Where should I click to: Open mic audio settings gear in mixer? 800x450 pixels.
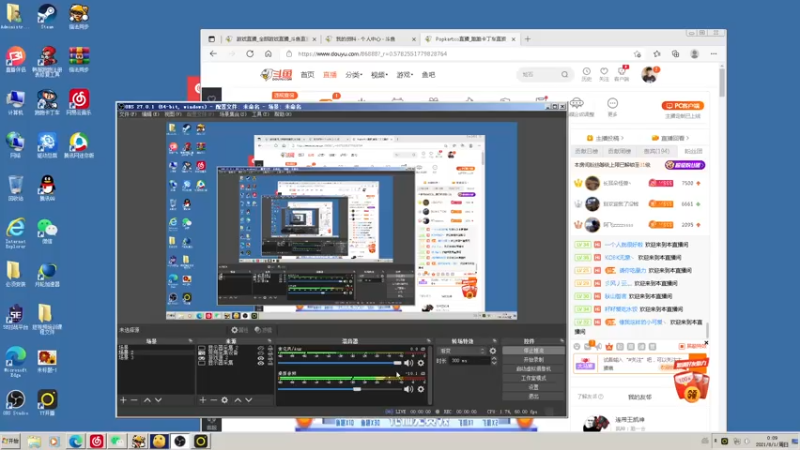pyautogui.click(x=421, y=363)
